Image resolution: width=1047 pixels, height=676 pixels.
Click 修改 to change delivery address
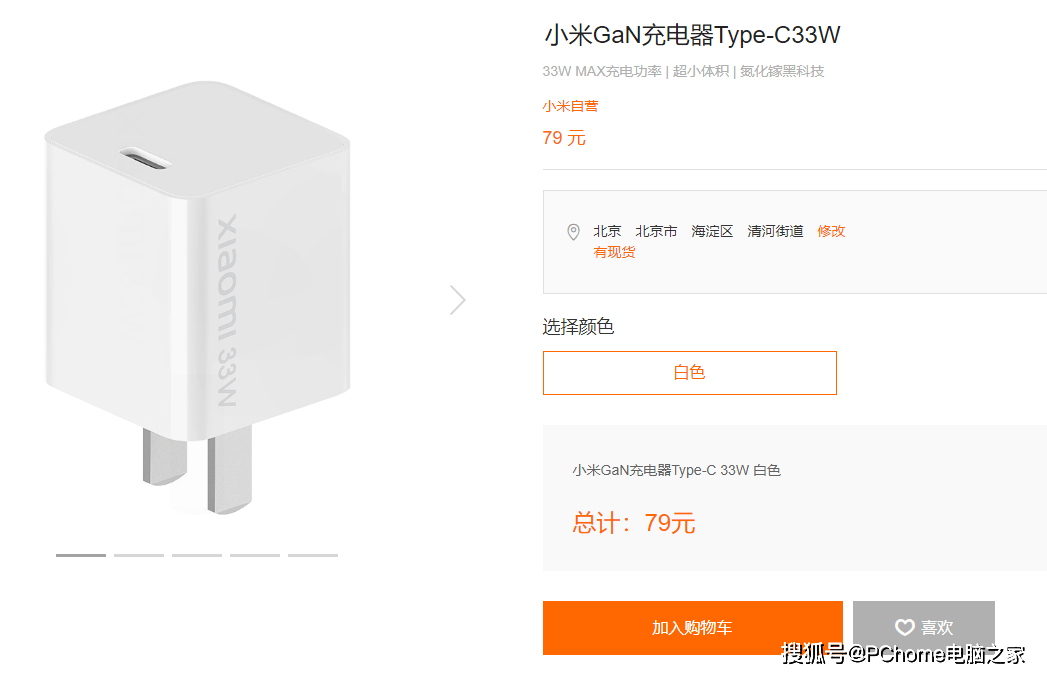click(x=831, y=231)
